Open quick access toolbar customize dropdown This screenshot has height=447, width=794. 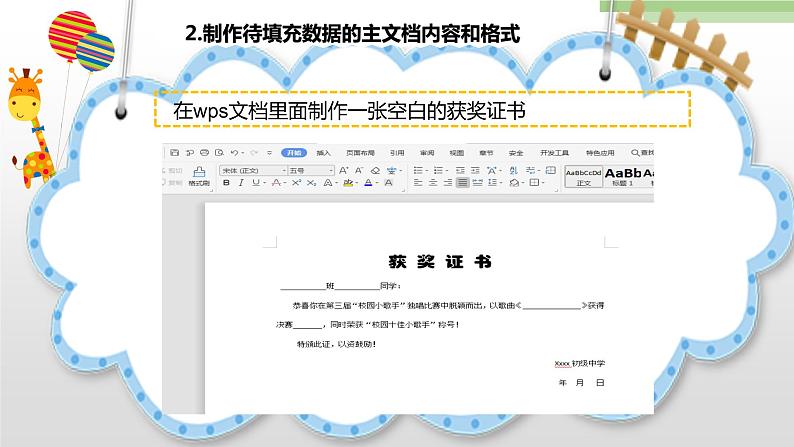pos(269,153)
